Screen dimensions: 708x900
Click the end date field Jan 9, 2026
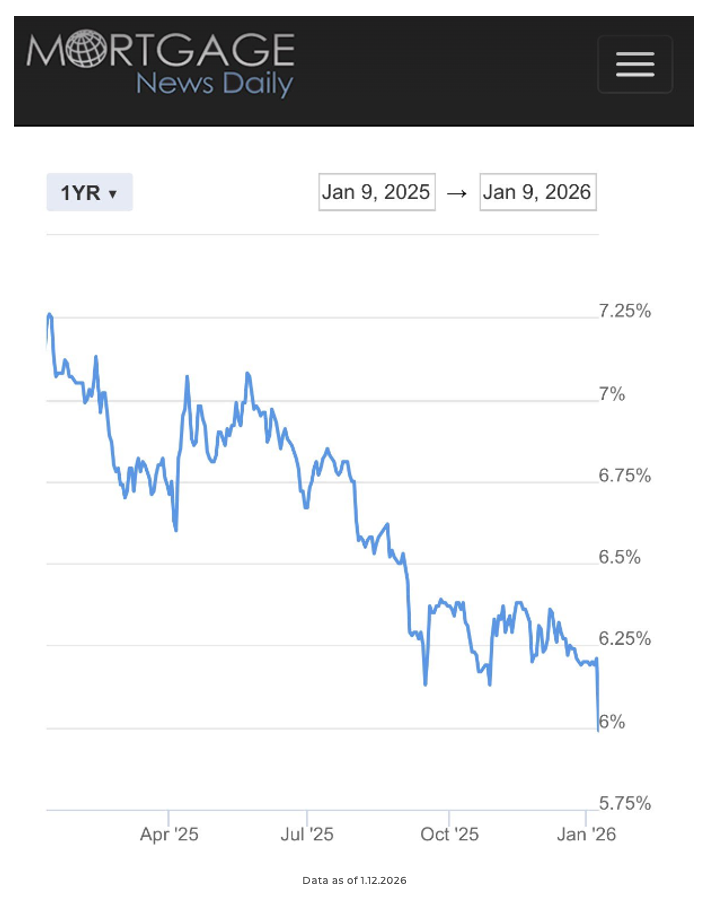[537, 192]
